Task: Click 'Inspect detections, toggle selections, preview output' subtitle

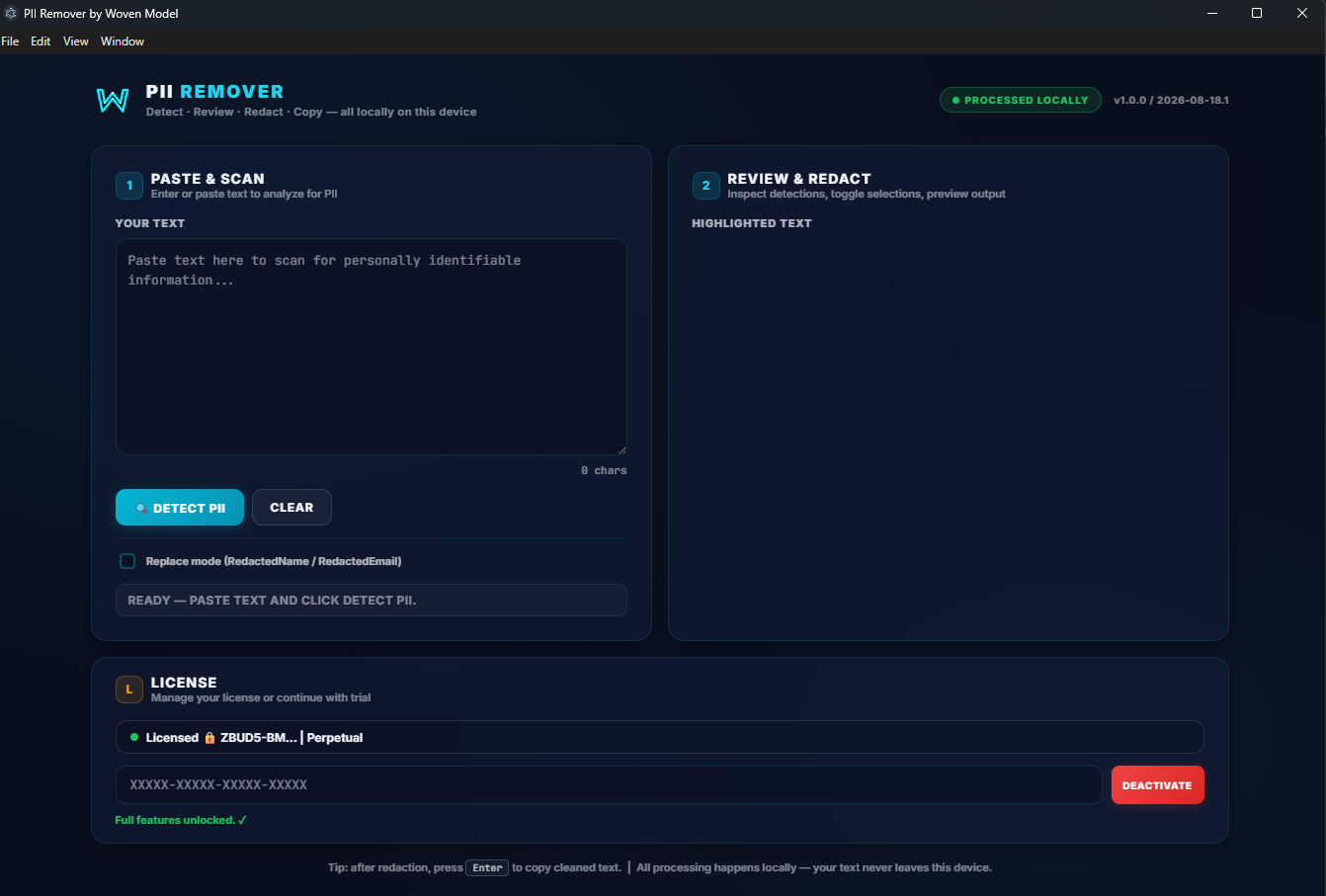Action: (x=867, y=194)
